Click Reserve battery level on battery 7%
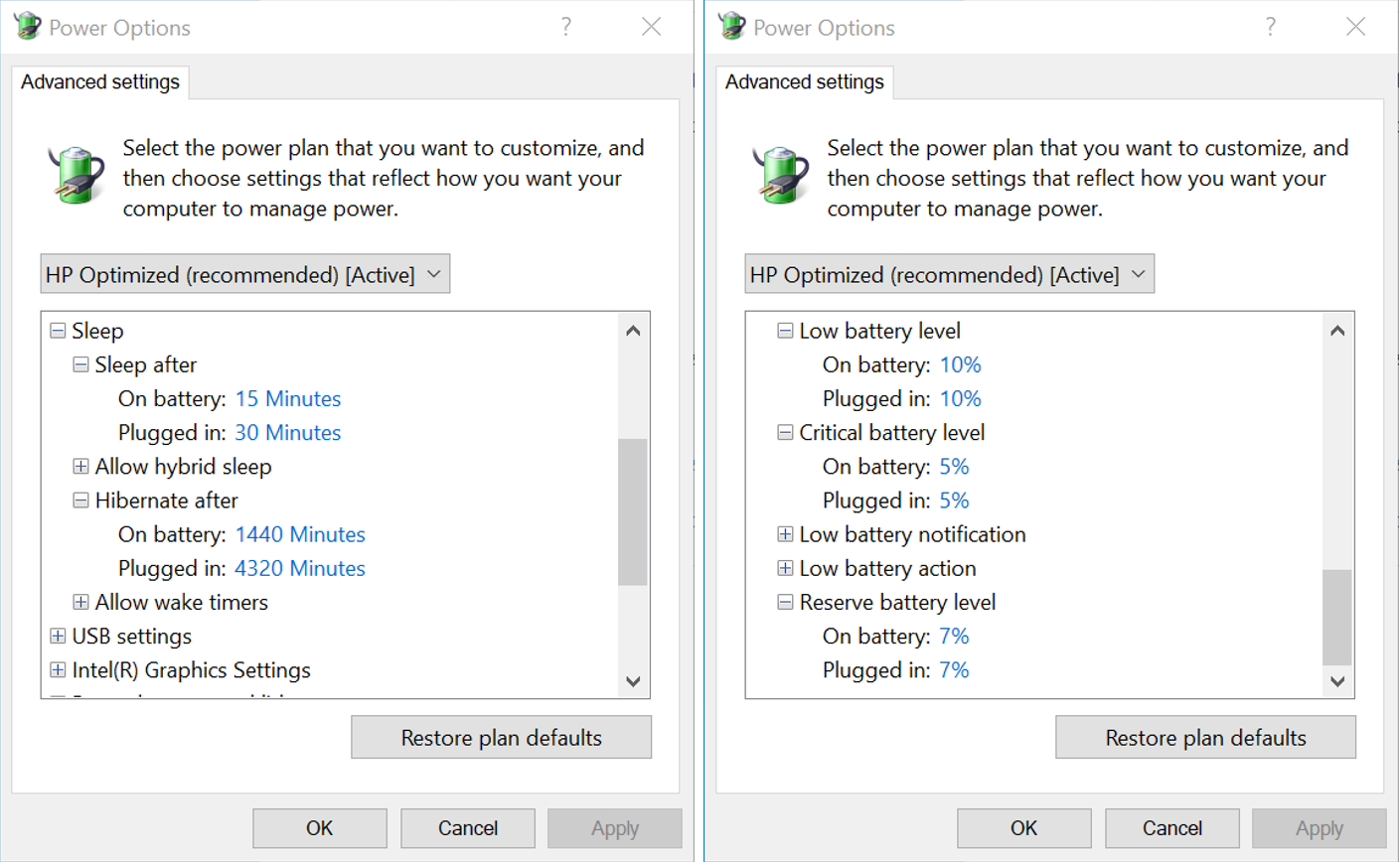 [954, 636]
